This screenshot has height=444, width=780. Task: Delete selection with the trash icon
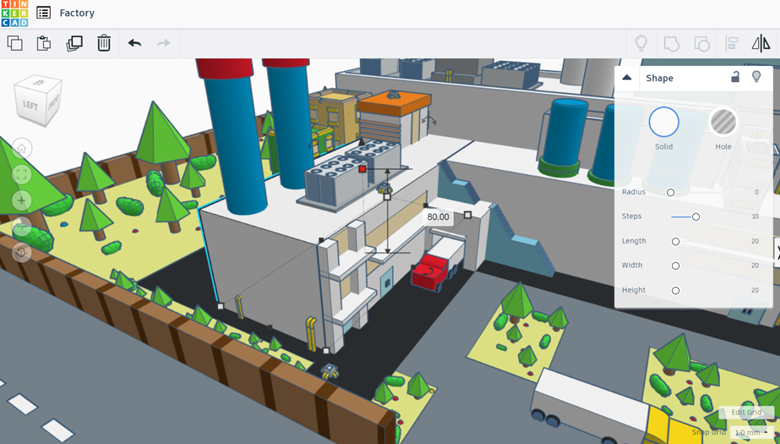point(104,43)
